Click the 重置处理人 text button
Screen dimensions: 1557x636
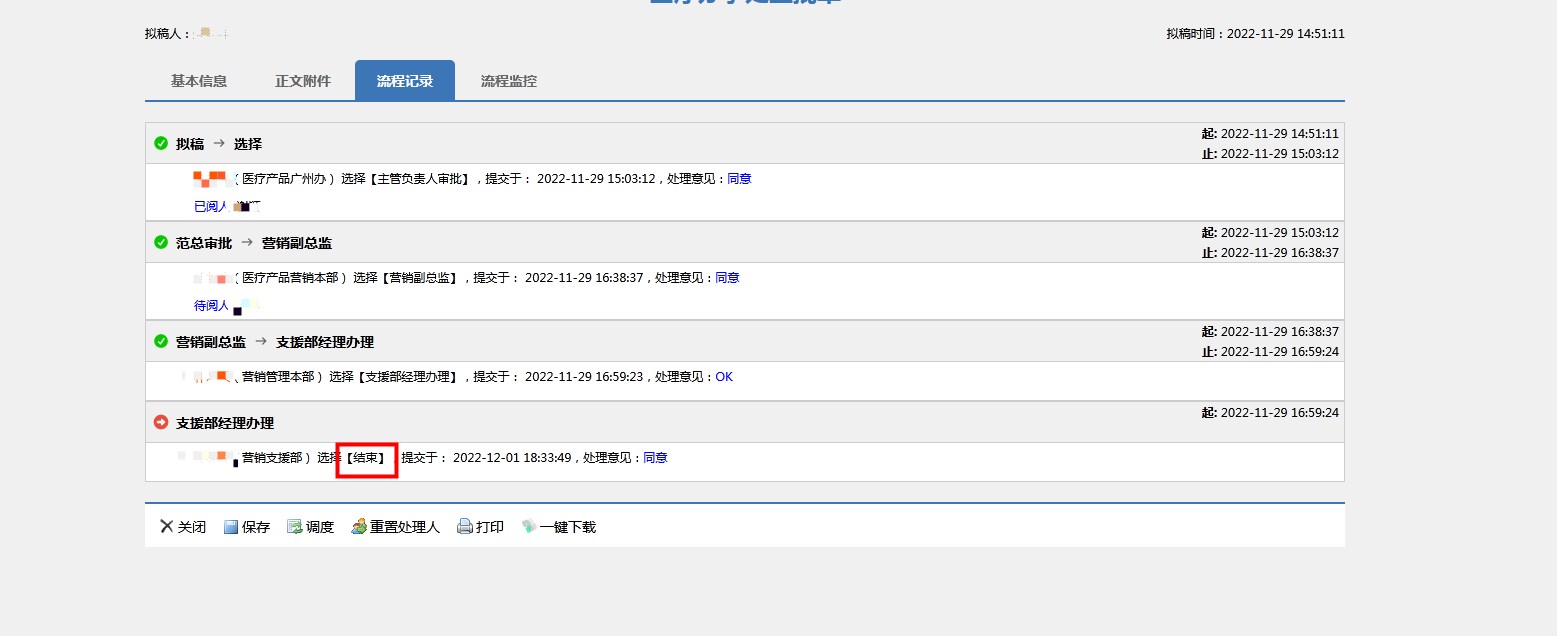pos(405,527)
